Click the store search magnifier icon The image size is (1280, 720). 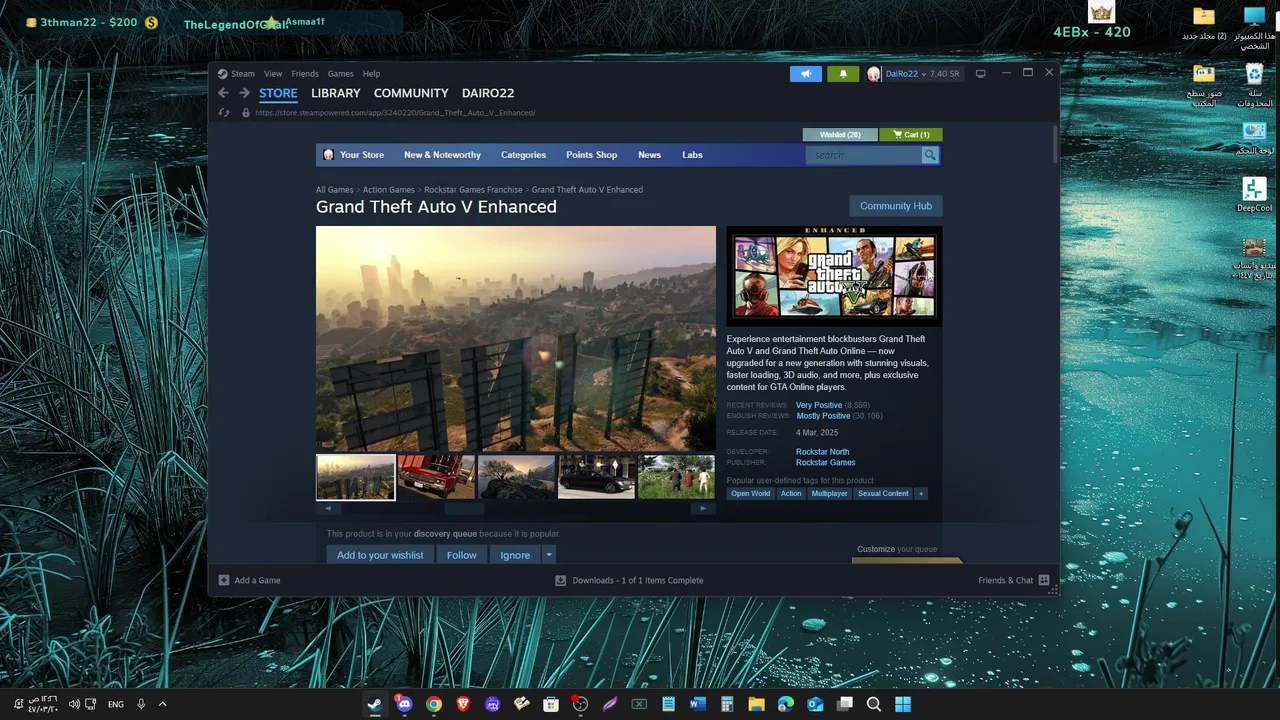point(930,155)
